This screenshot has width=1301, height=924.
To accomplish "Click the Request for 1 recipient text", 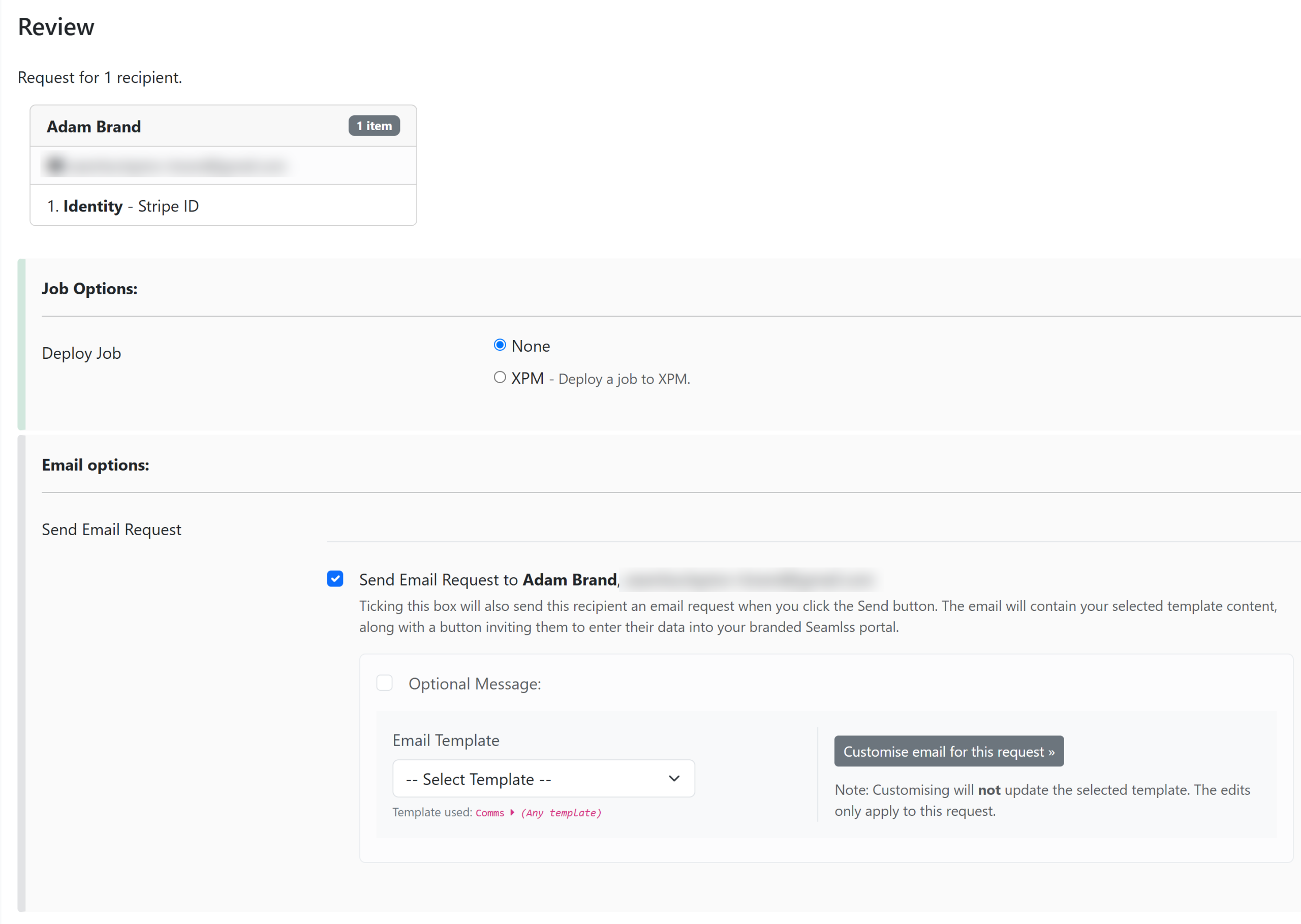I will tap(100, 77).
